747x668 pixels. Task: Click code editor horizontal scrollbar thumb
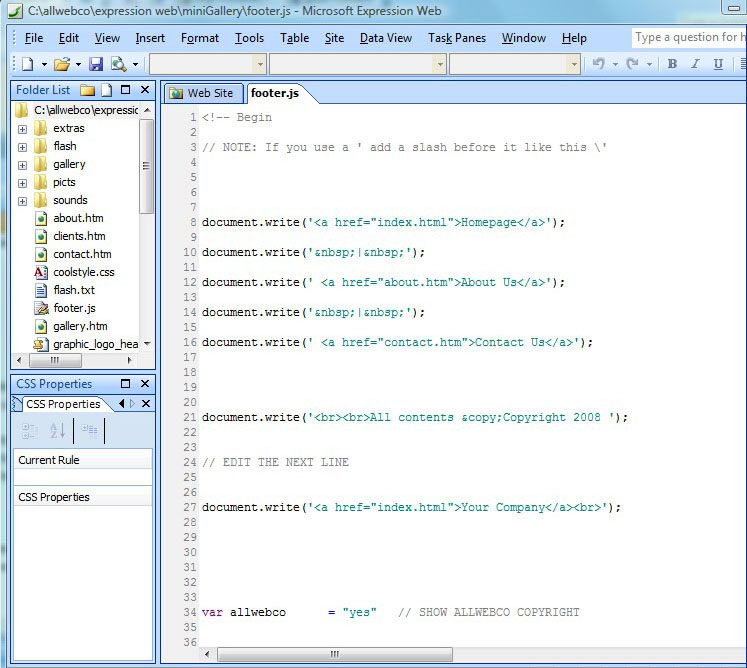click(x=335, y=654)
